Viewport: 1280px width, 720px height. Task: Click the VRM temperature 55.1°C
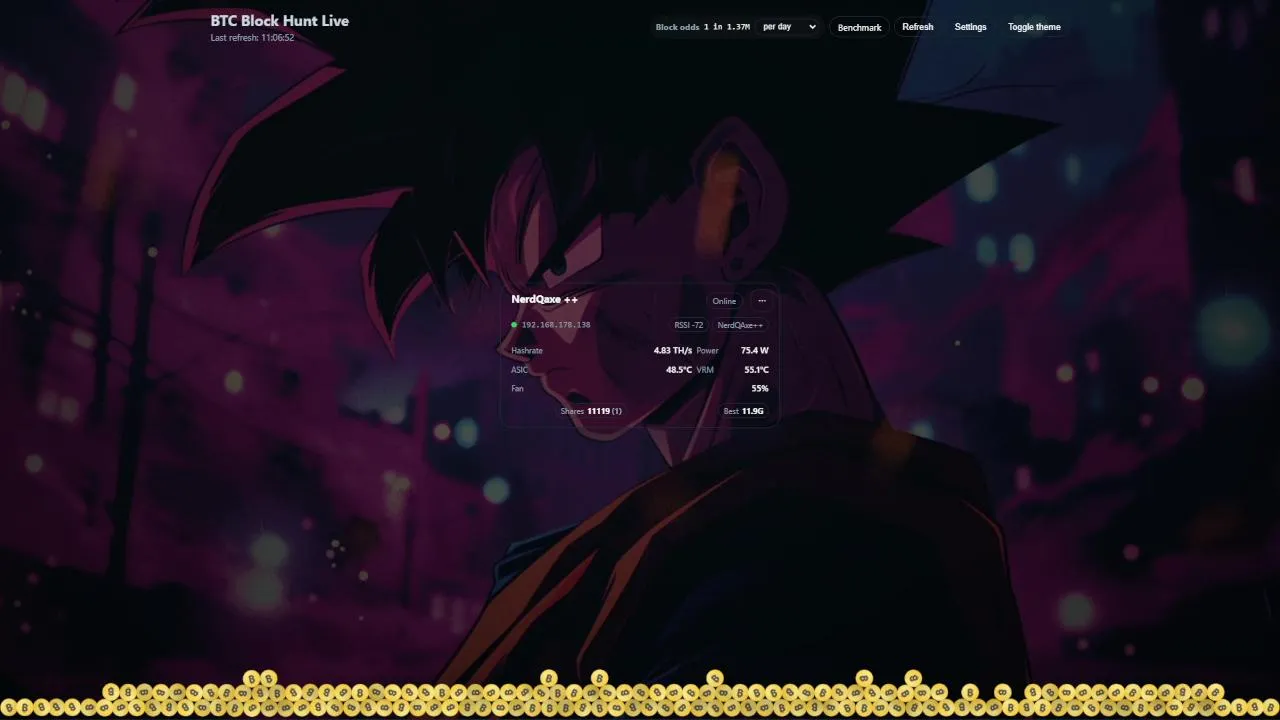point(756,370)
